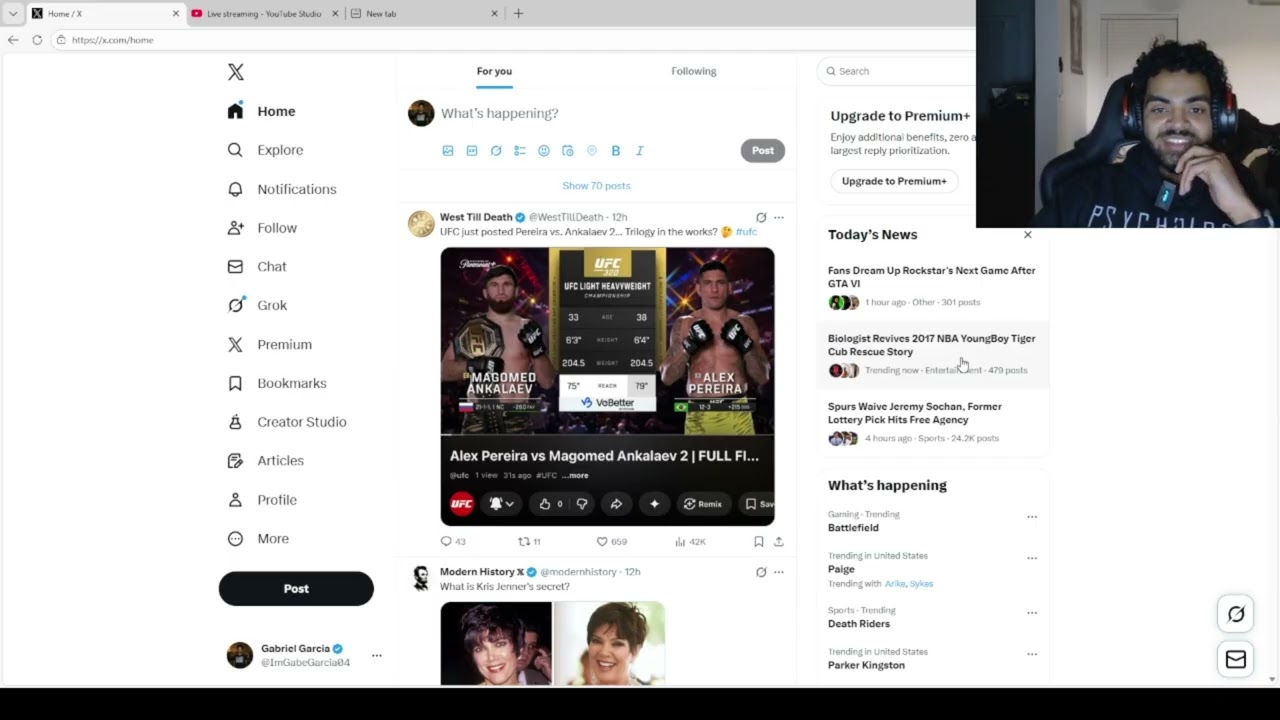Schedule the post with calendar icon
The image size is (1280, 720).
(568, 151)
